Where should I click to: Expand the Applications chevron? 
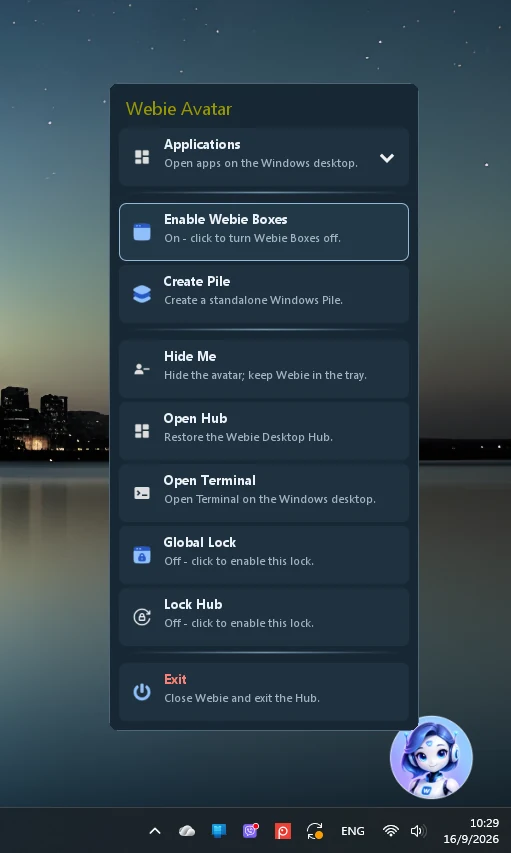pyautogui.click(x=386, y=158)
